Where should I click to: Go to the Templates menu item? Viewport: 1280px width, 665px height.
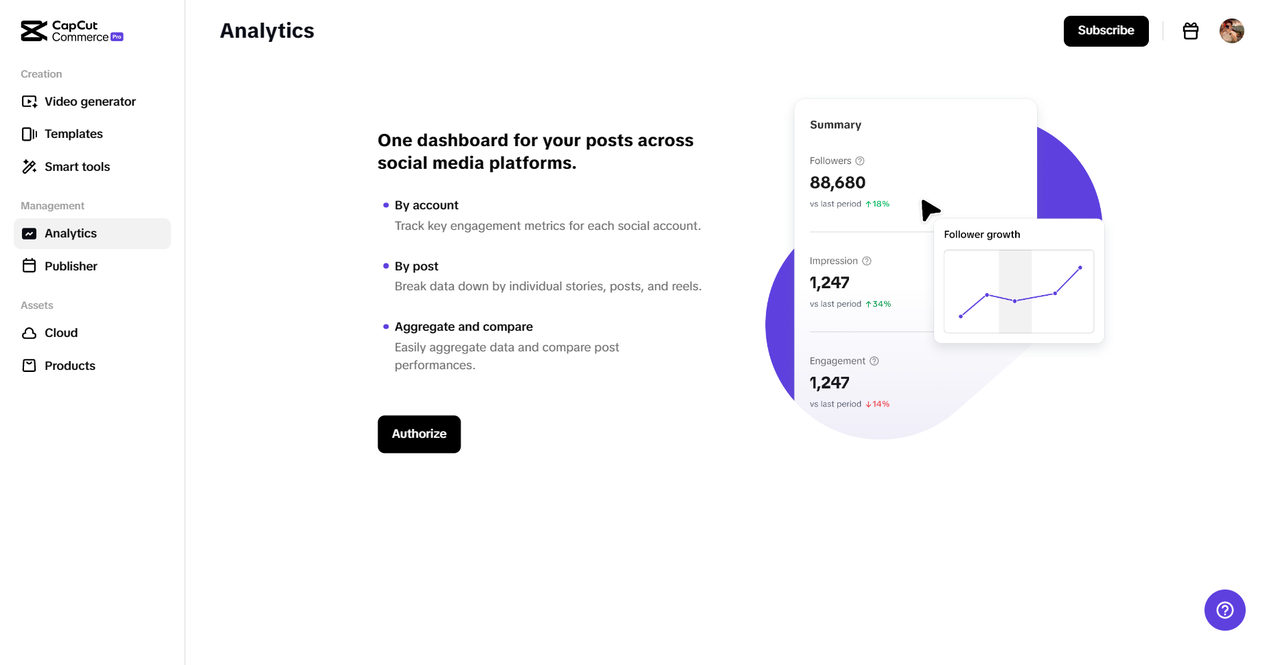point(73,134)
